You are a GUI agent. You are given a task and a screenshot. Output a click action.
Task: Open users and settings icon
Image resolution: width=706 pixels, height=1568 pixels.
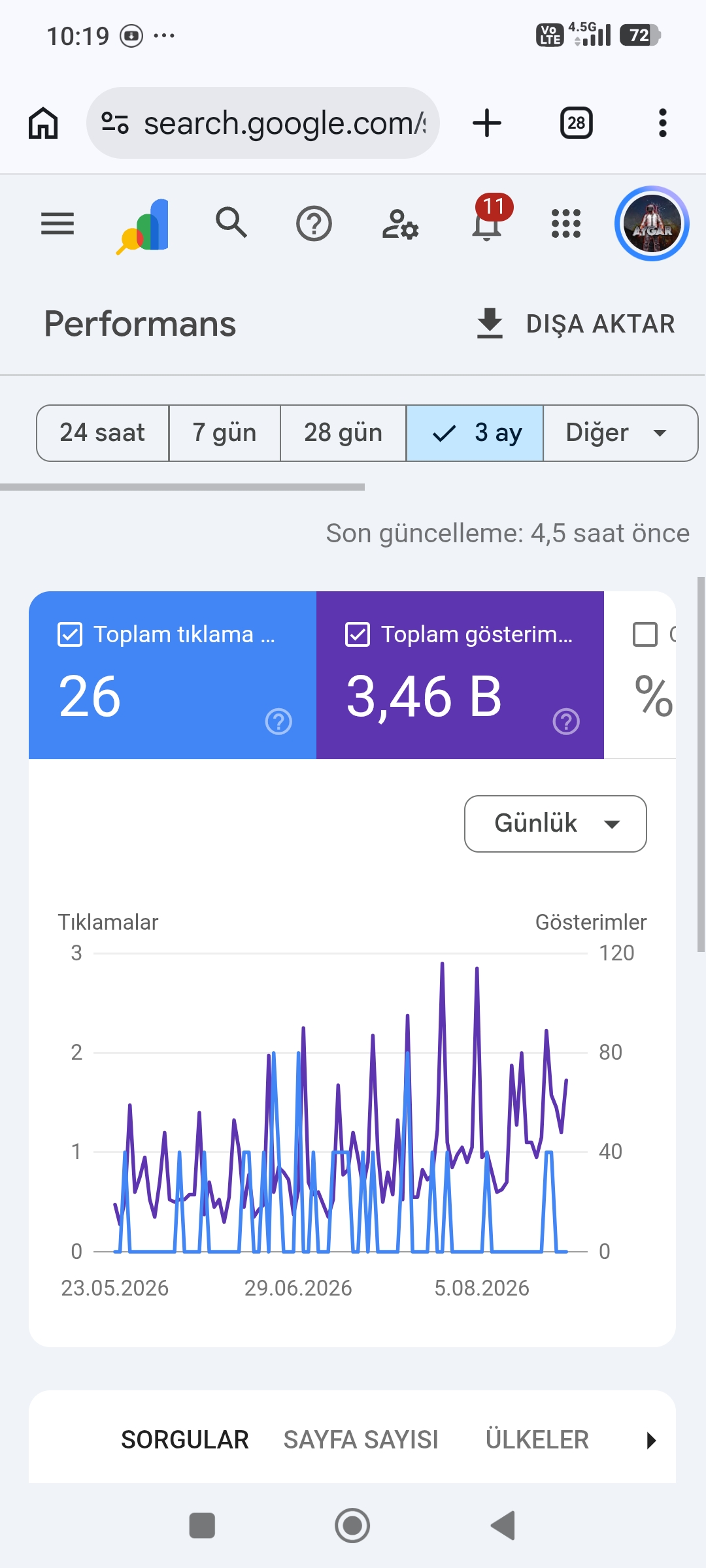point(400,224)
